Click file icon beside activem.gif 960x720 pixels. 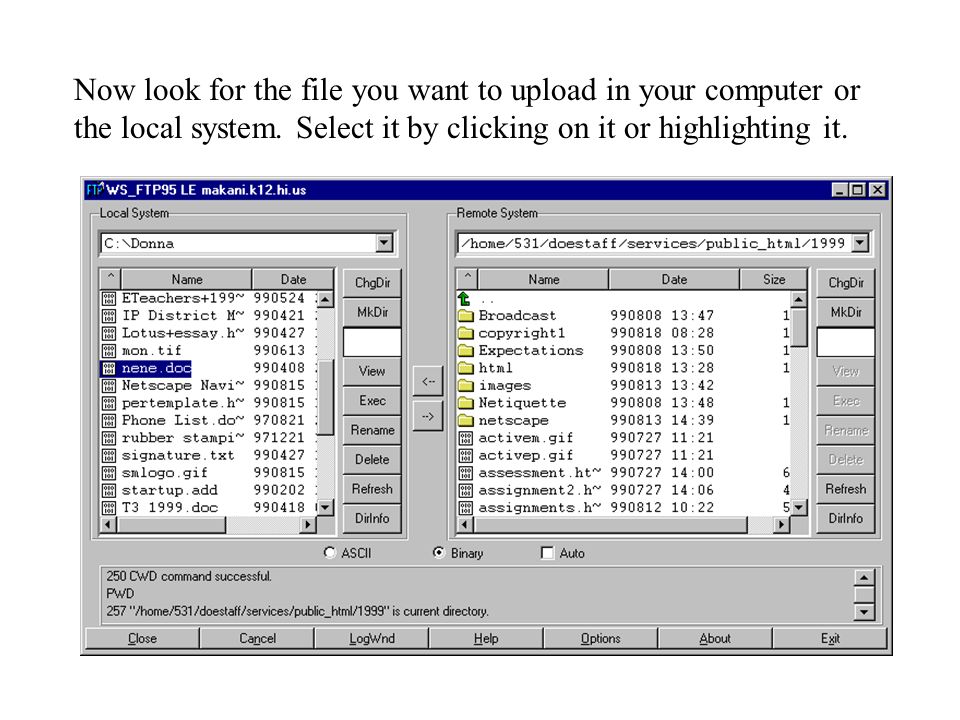[466, 438]
